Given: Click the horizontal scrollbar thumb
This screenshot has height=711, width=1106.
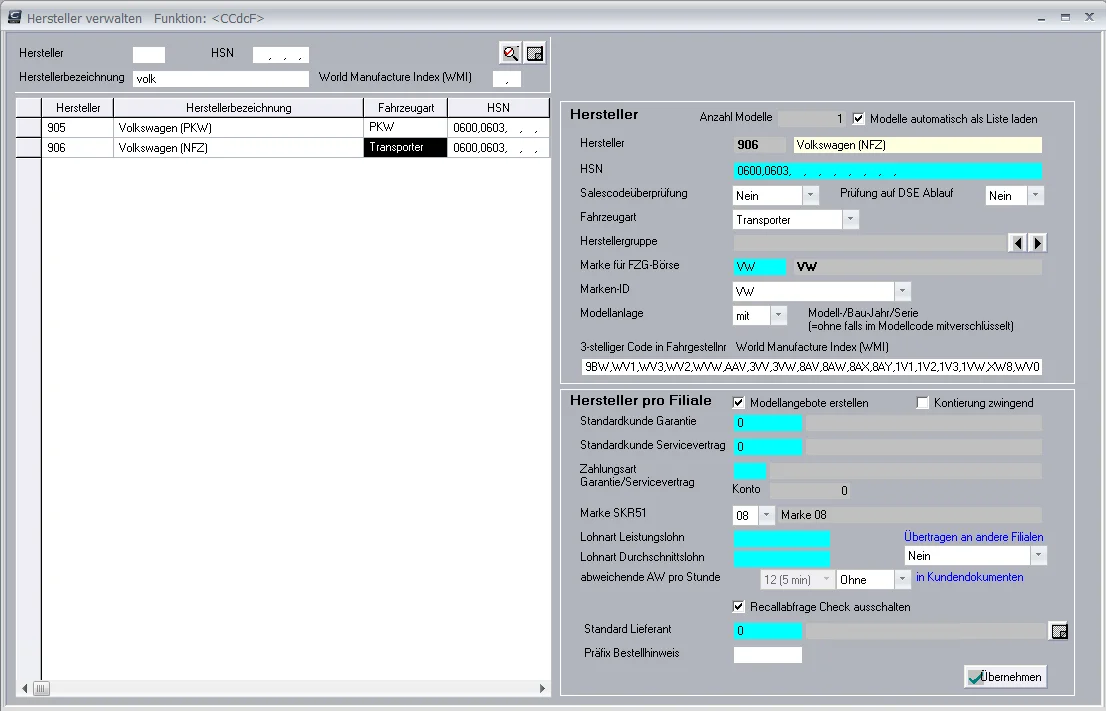Looking at the screenshot, I should coord(42,688).
